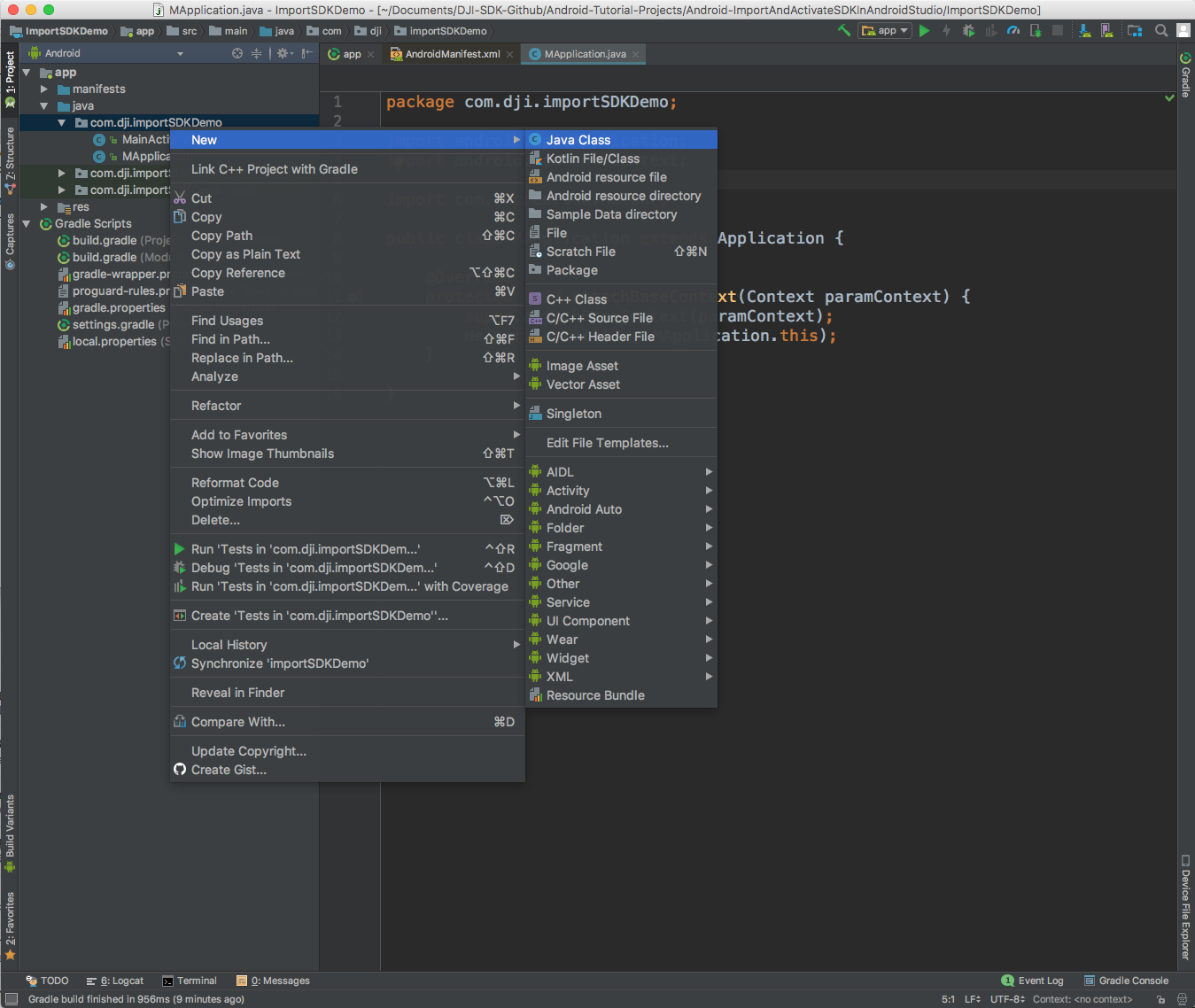The width and height of the screenshot is (1195, 1008).
Task: Click the user account avatar icon
Action: [1183, 30]
